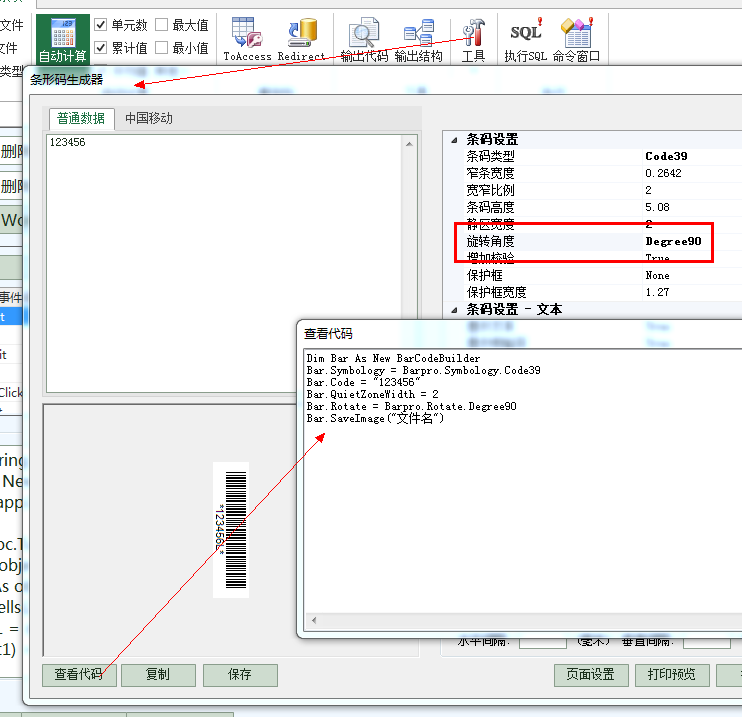Tick the 最小值 checkbox
This screenshot has width=742, height=717.
click(x=162, y=47)
